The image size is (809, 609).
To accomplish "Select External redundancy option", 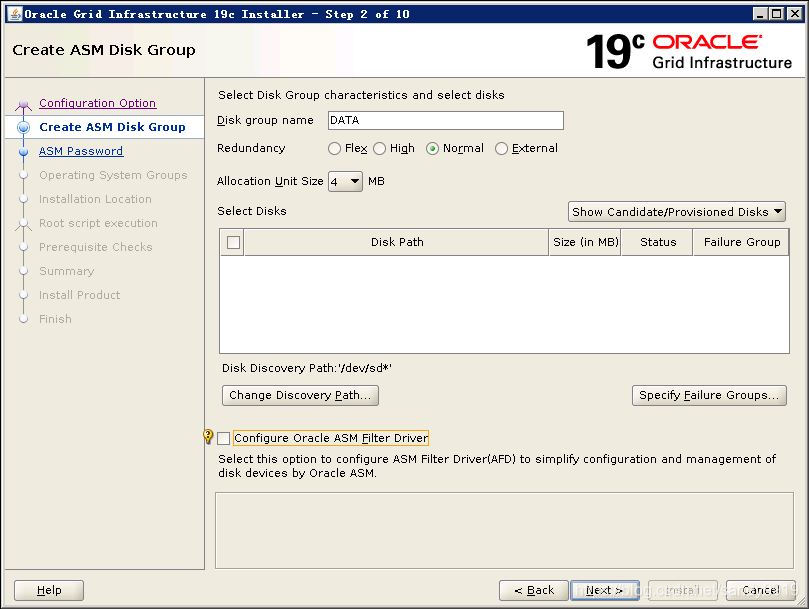I will [501, 149].
